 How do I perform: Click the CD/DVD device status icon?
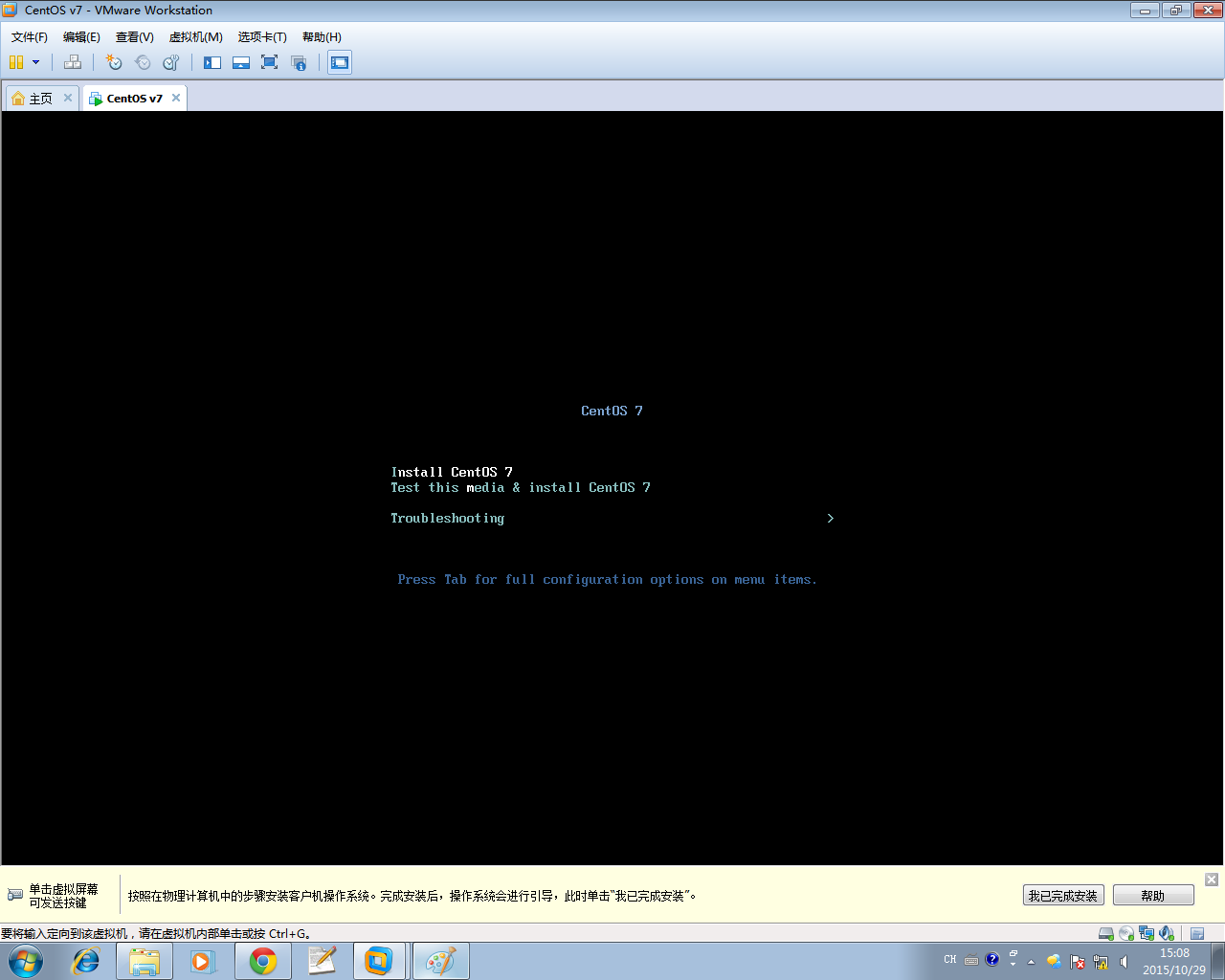(1126, 933)
